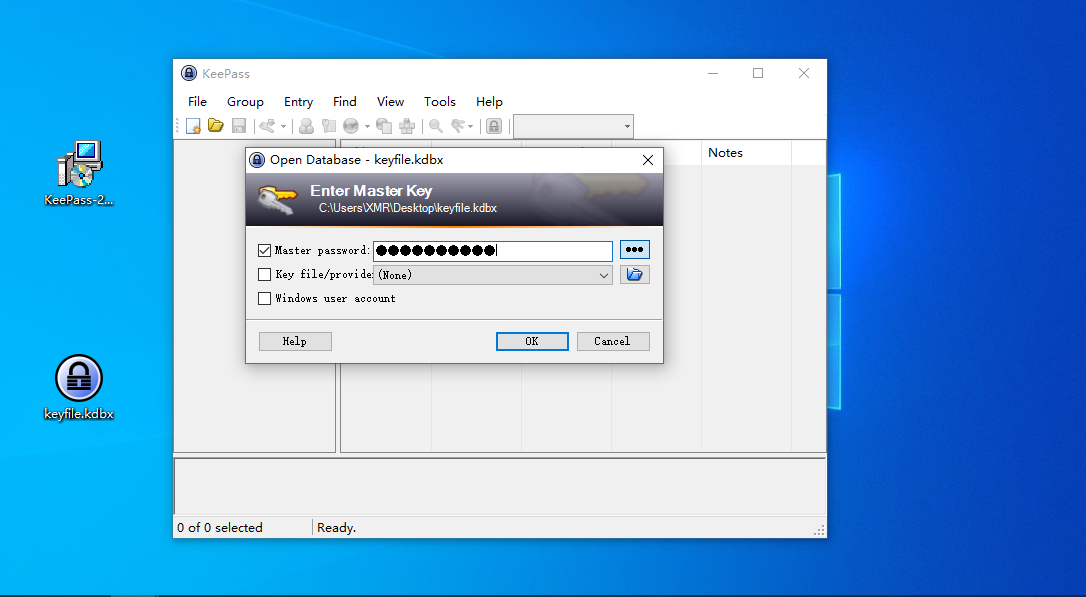
Task: Open the View menu
Action: point(390,102)
